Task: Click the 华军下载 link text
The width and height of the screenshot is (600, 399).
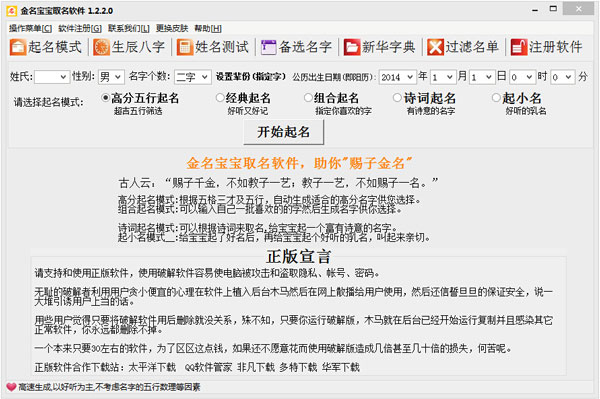Action: (341, 368)
